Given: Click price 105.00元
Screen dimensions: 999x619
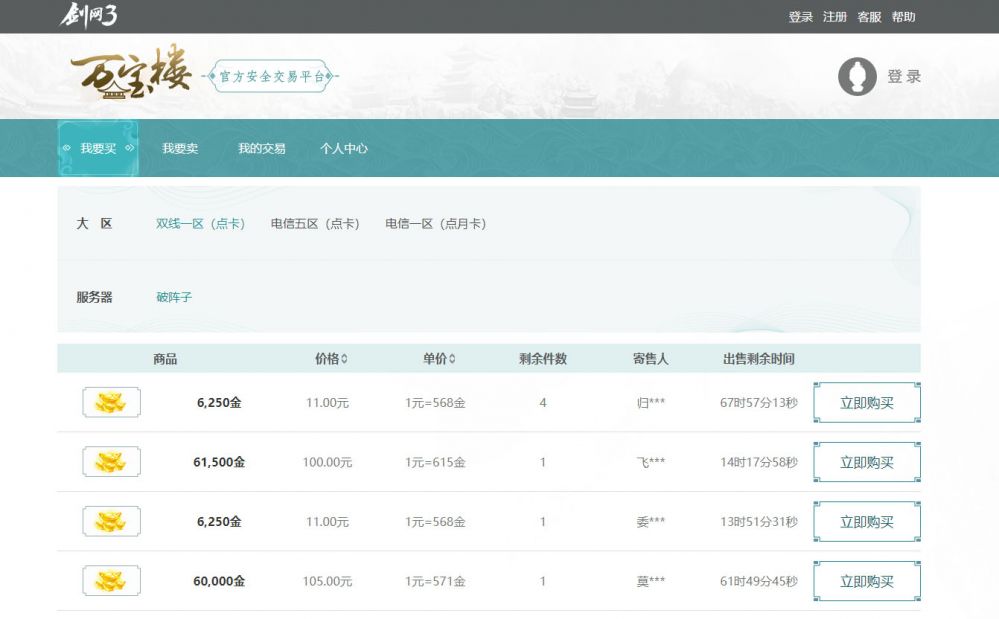Looking at the screenshot, I should [x=327, y=581].
